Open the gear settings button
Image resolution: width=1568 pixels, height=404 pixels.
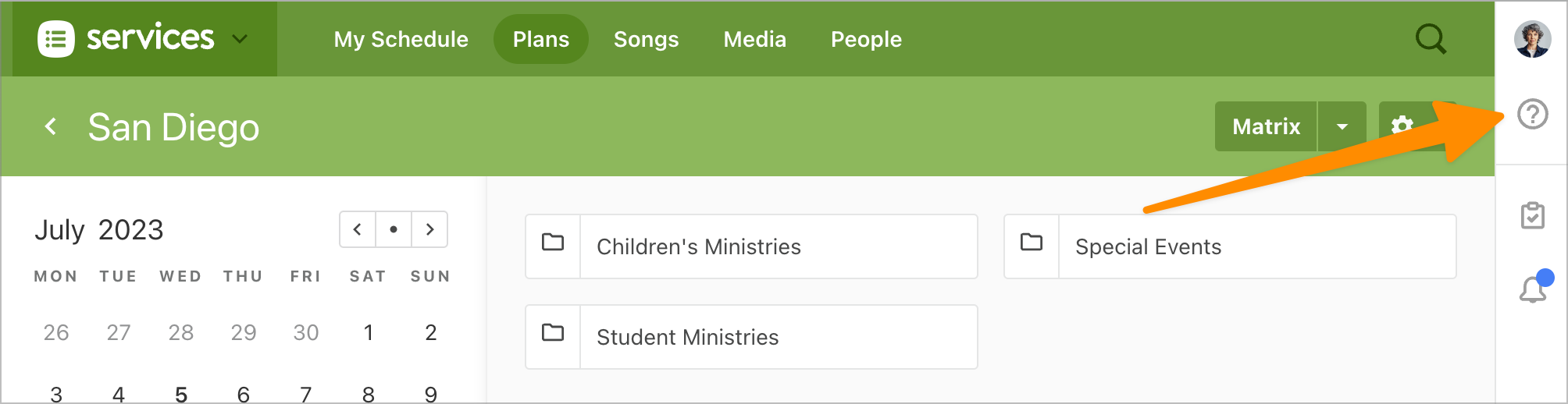[1402, 126]
